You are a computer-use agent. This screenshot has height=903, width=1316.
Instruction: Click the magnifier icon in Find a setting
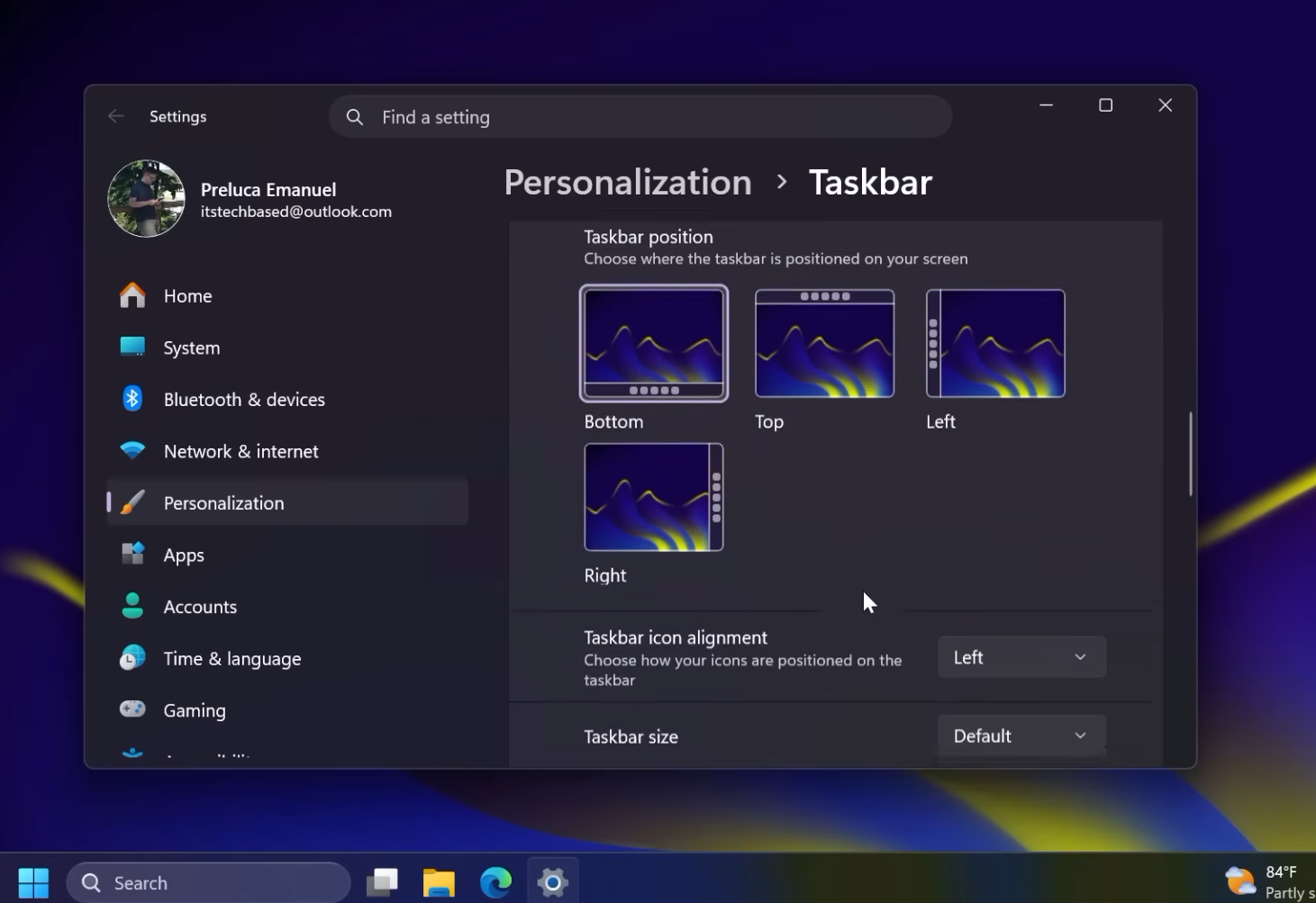coord(355,117)
